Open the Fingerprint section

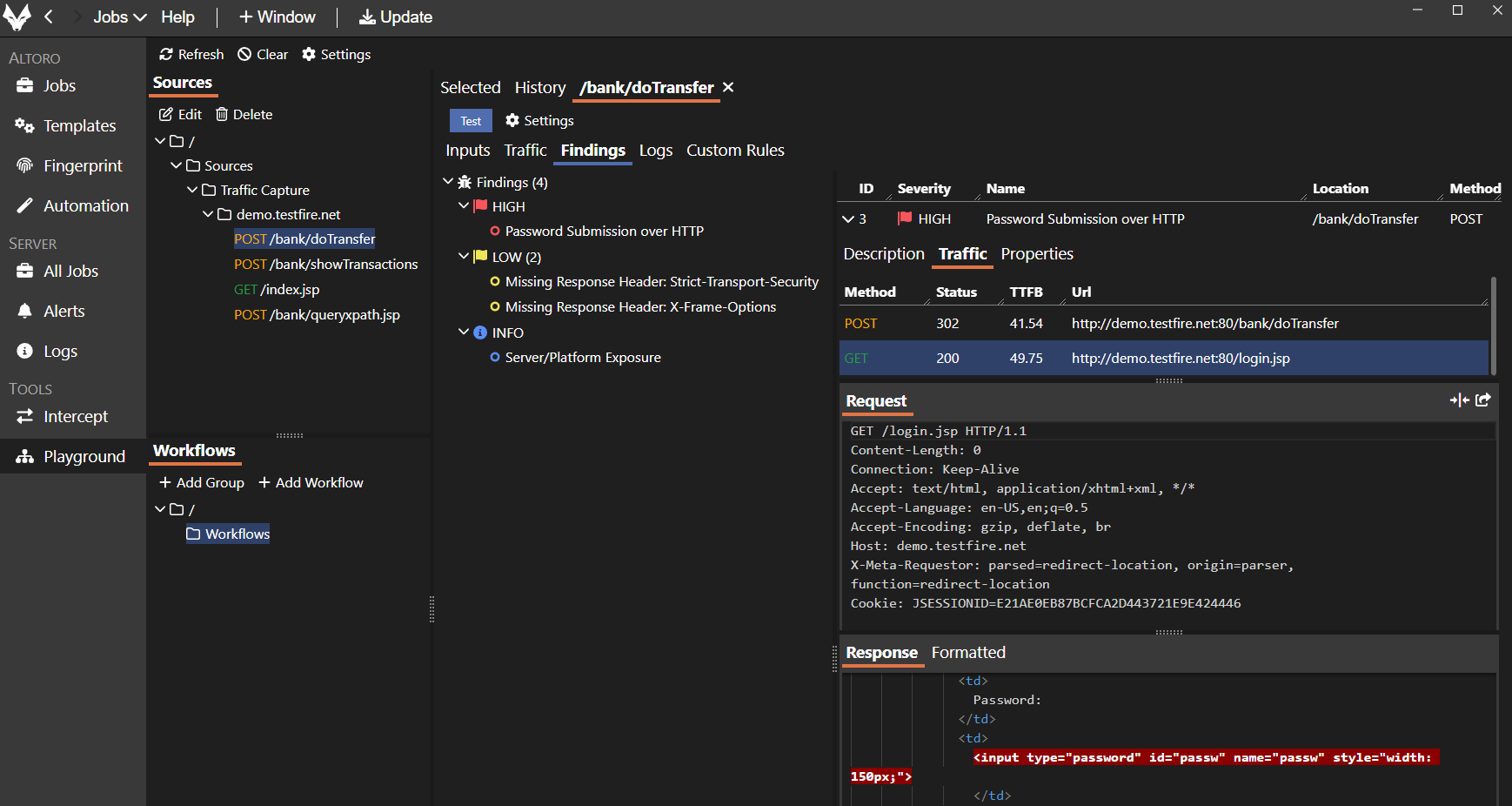click(x=70, y=165)
